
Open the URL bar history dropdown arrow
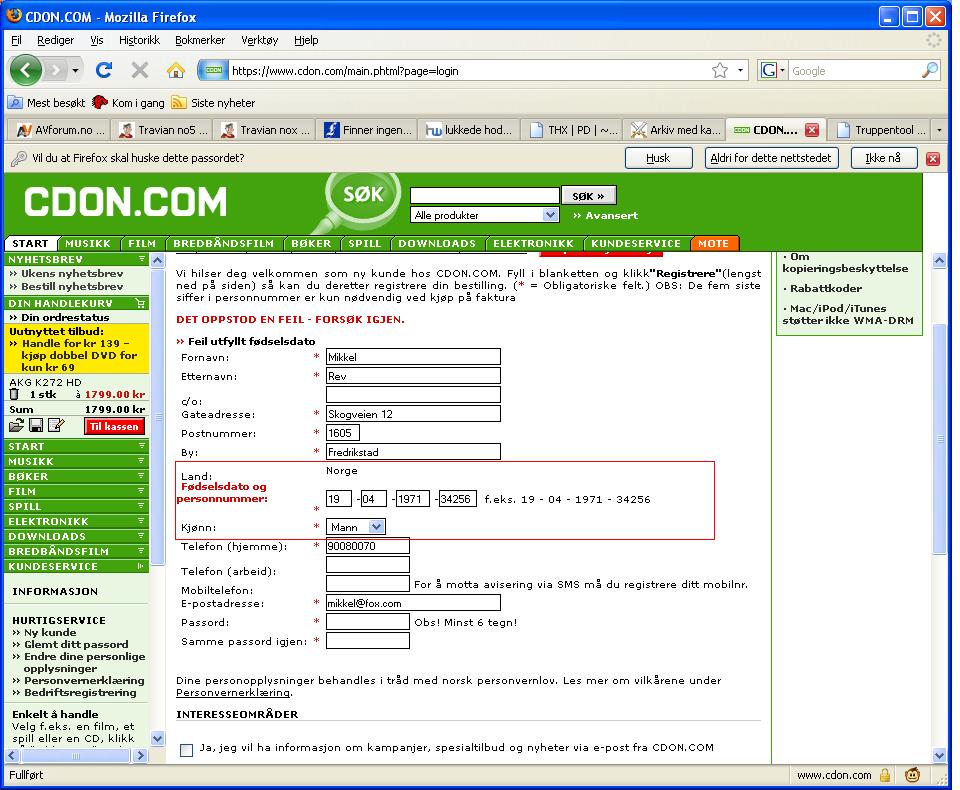pos(741,70)
